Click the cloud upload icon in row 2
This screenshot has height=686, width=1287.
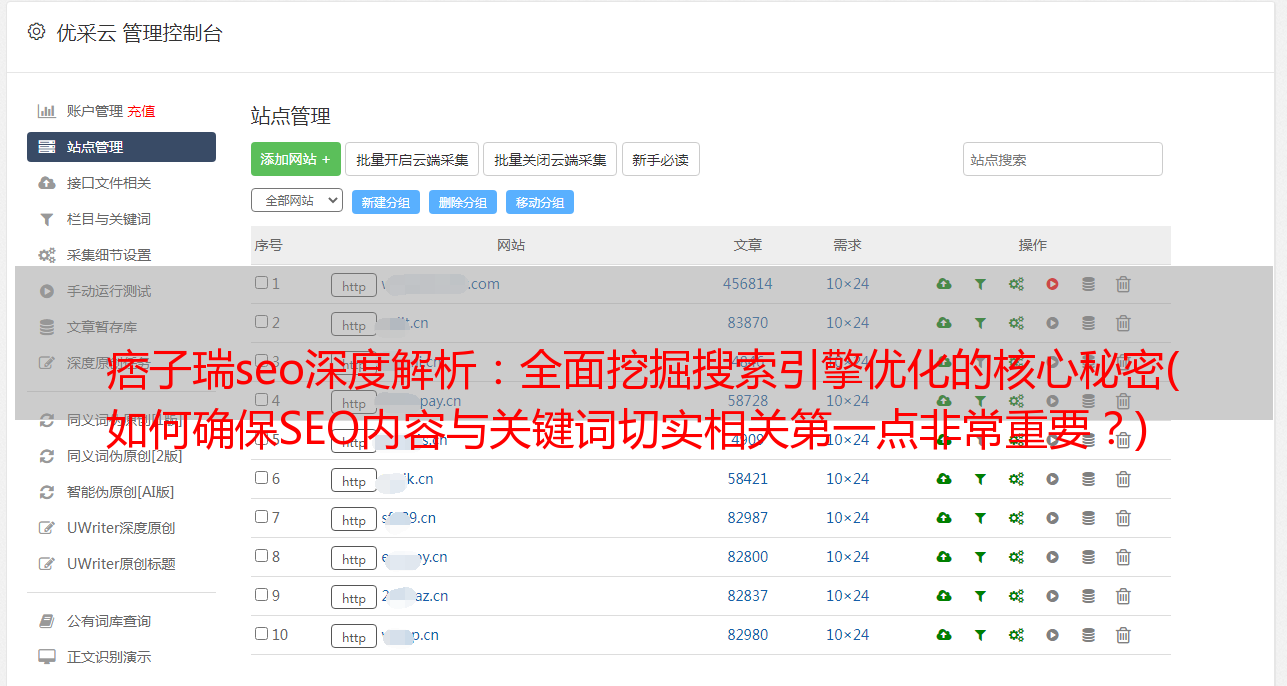tap(943, 323)
